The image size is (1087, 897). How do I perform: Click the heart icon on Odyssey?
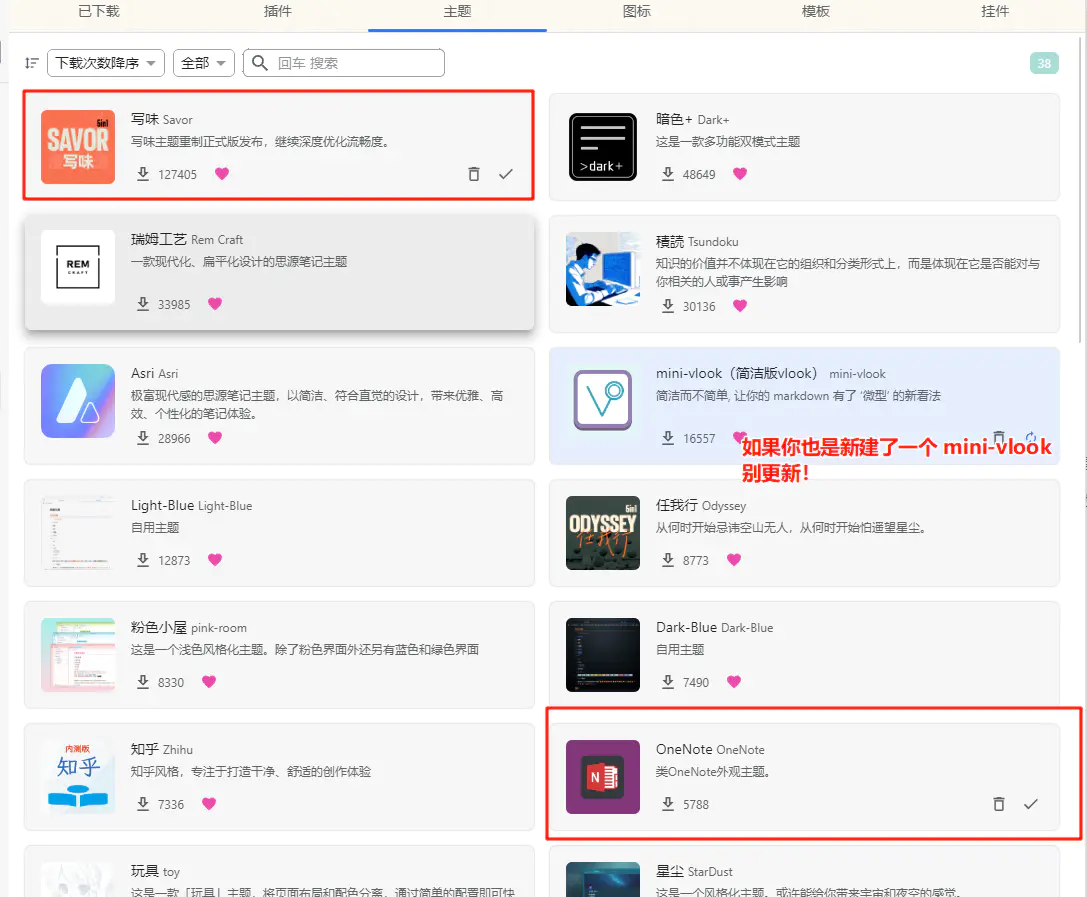734,559
